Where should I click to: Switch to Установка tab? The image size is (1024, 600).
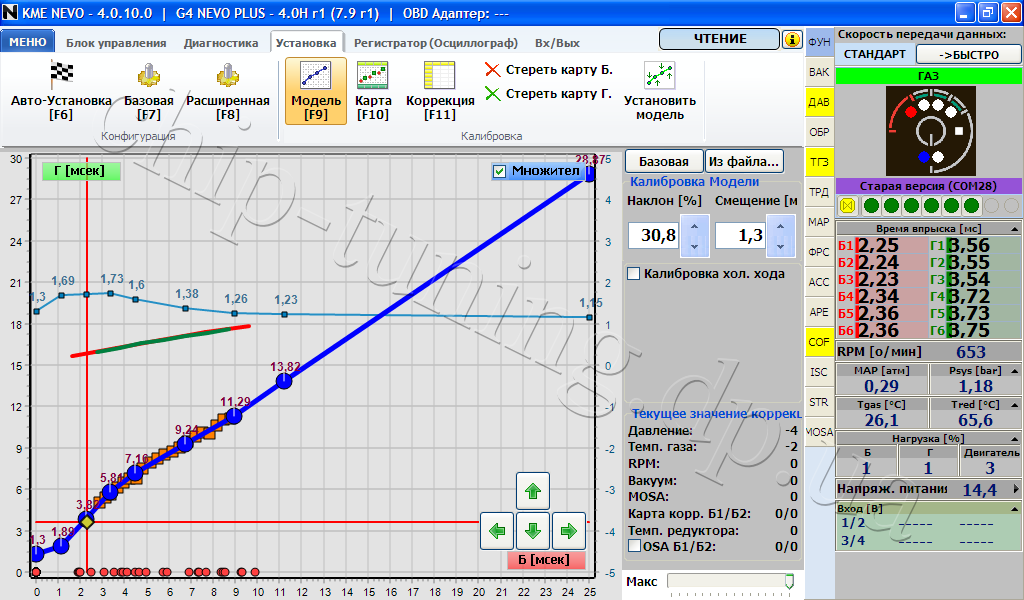(x=306, y=43)
